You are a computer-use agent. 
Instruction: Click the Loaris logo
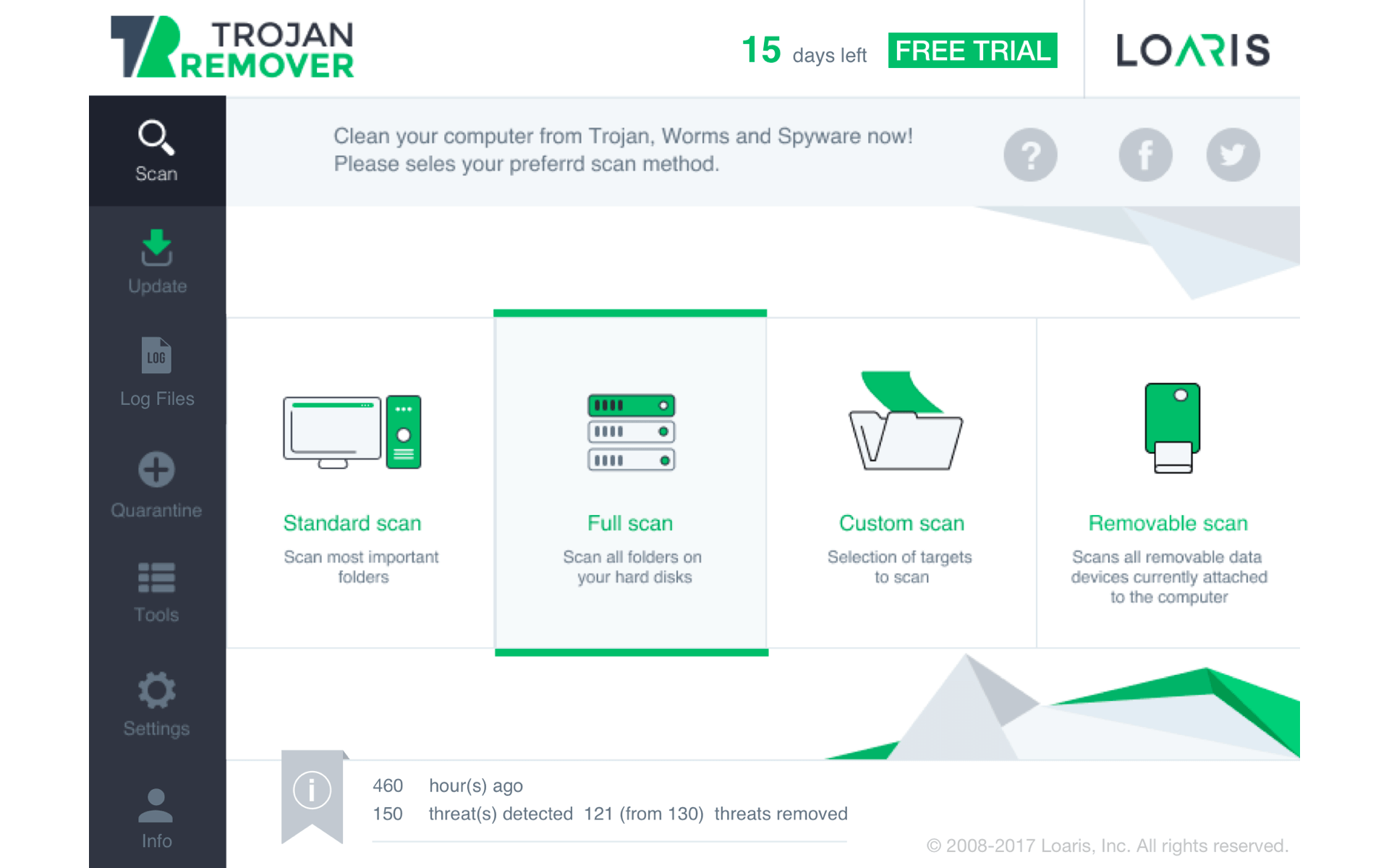(1193, 51)
